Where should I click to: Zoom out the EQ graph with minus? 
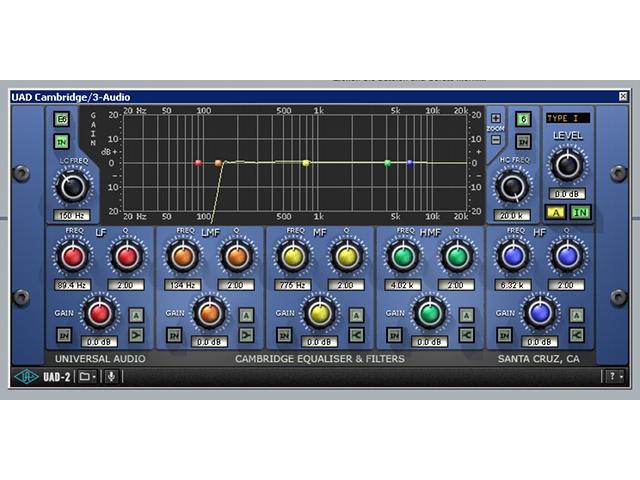coord(496,139)
